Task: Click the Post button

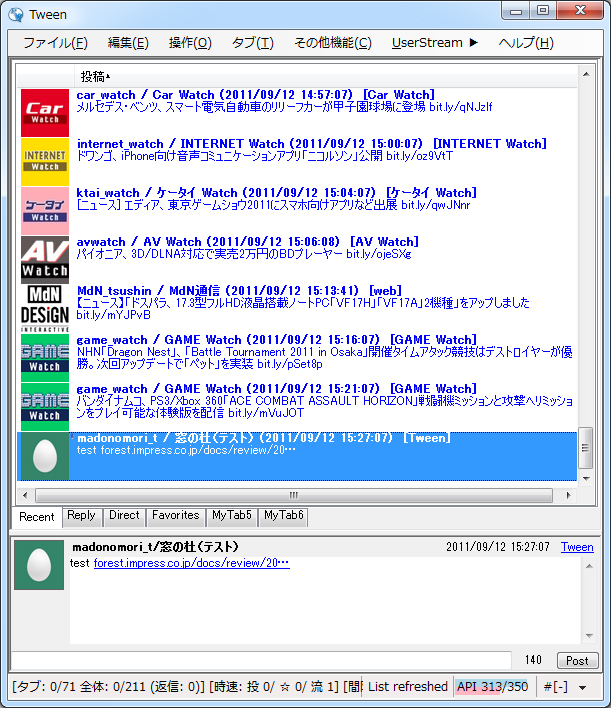Action: (577, 661)
